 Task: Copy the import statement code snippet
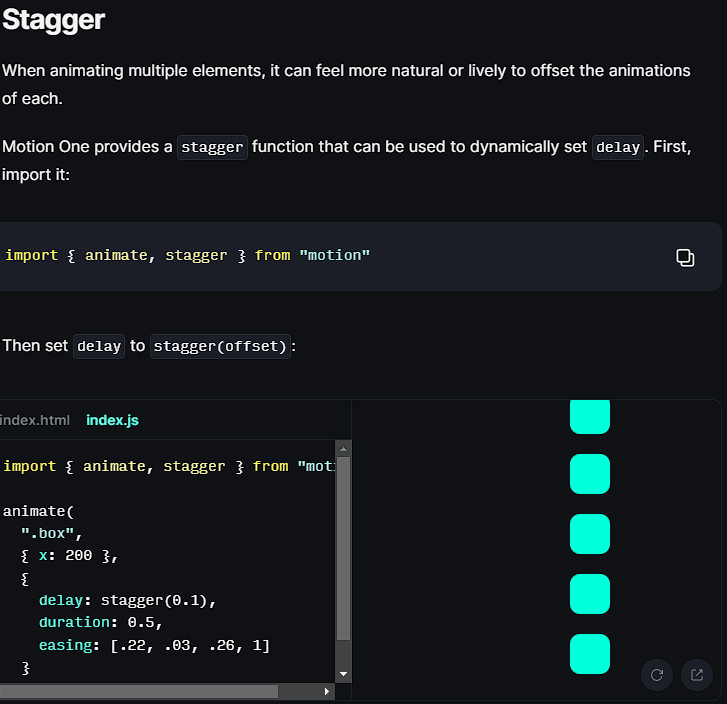point(685,257)
